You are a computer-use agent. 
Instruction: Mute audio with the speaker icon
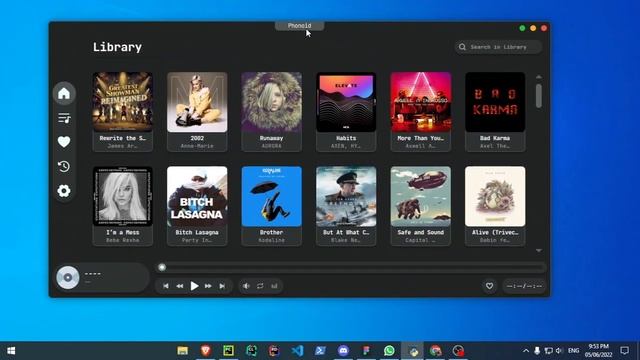click(246, 286)
